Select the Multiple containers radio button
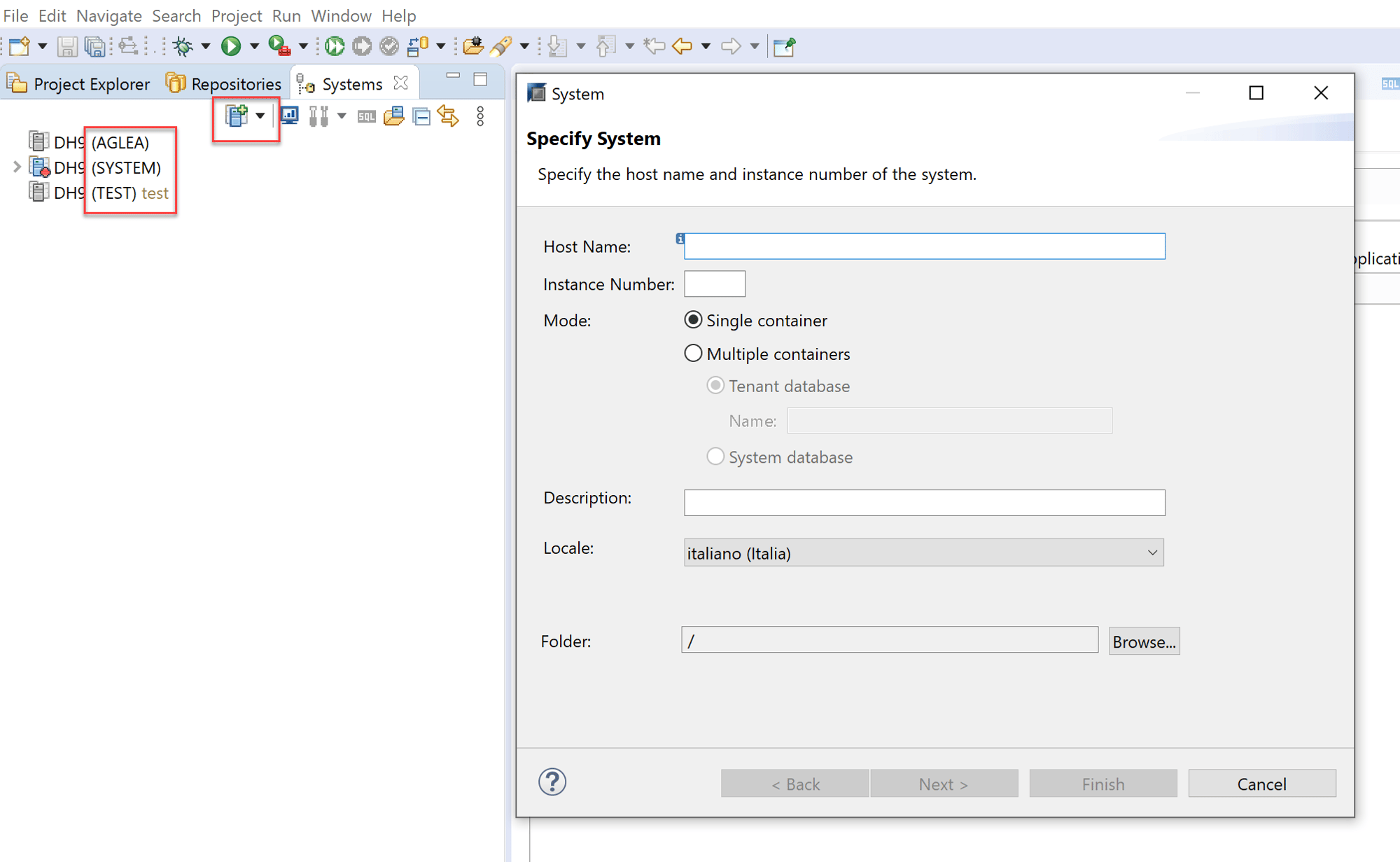 (x=693, y=354)
